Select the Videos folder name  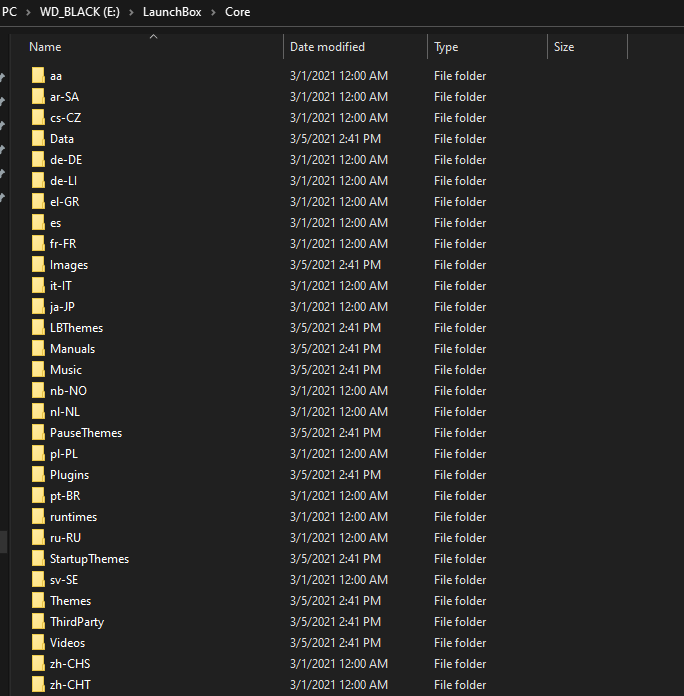tap(67, 643)
